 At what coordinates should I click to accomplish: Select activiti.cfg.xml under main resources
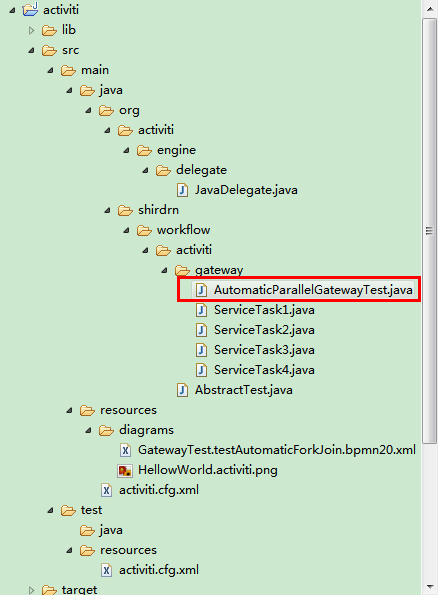(159, 490)
